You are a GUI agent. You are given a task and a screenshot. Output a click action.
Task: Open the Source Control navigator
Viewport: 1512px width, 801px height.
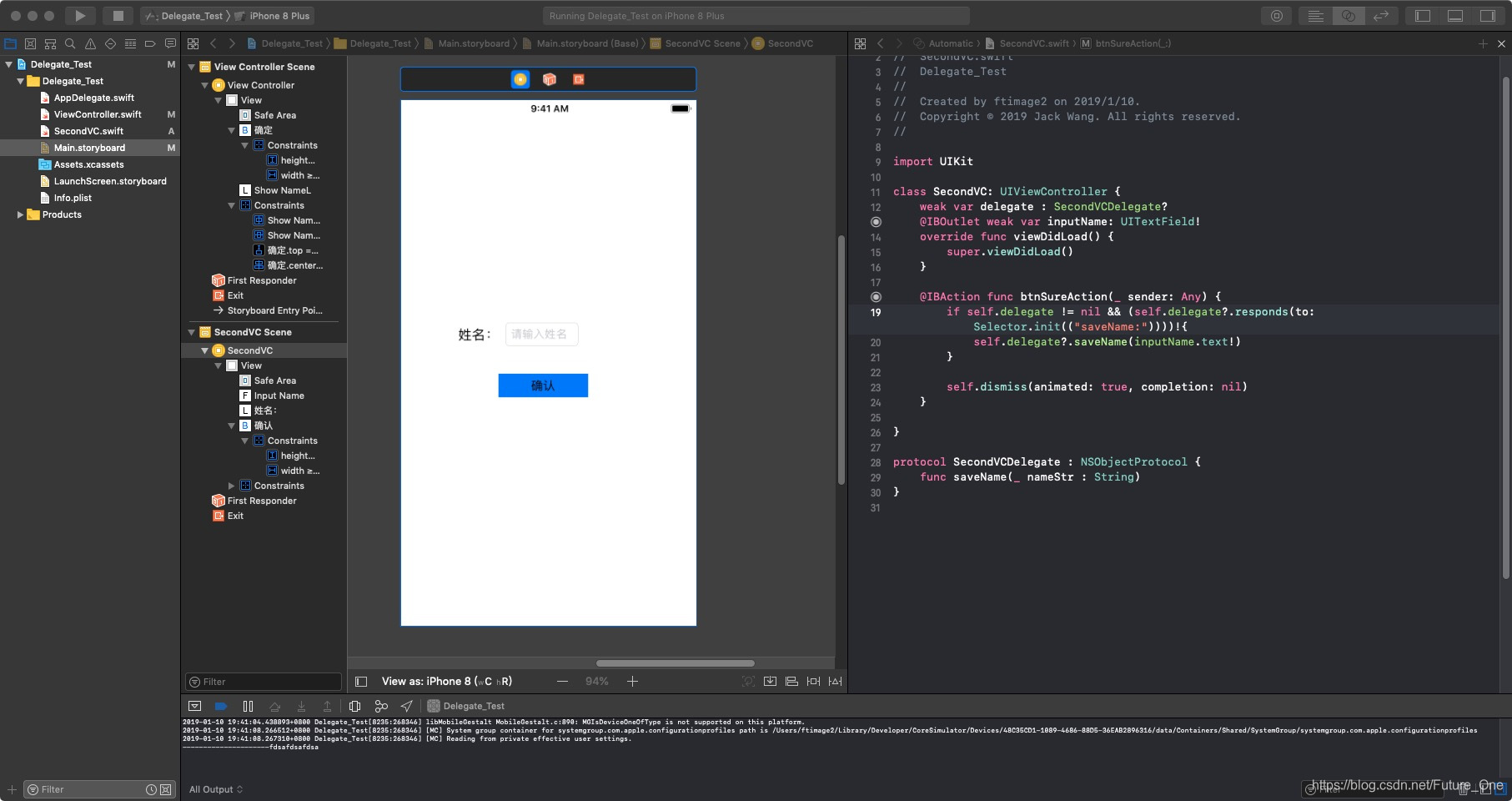pyautogui.click(x=31, y=43)
